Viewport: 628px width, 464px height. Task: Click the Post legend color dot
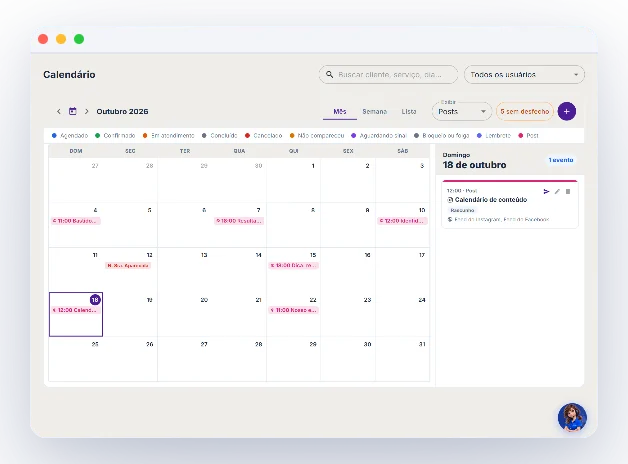[521, 136]
